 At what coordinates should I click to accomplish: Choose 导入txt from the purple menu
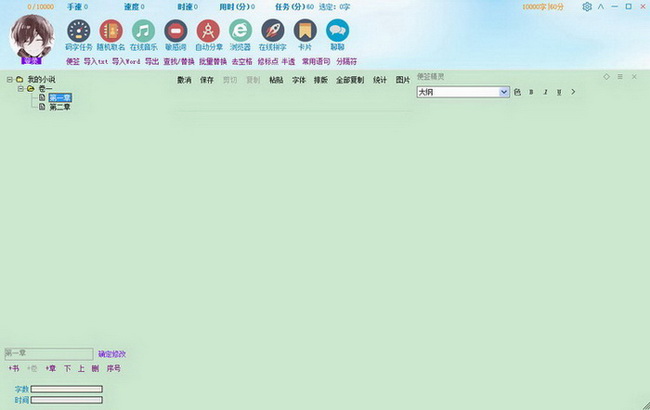pos(96,61)
